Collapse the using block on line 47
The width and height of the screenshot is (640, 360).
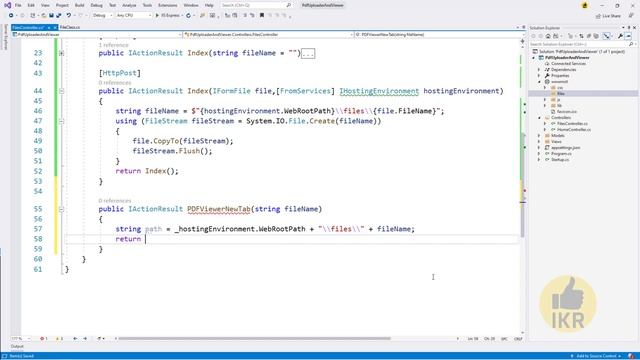coord(61,121)
